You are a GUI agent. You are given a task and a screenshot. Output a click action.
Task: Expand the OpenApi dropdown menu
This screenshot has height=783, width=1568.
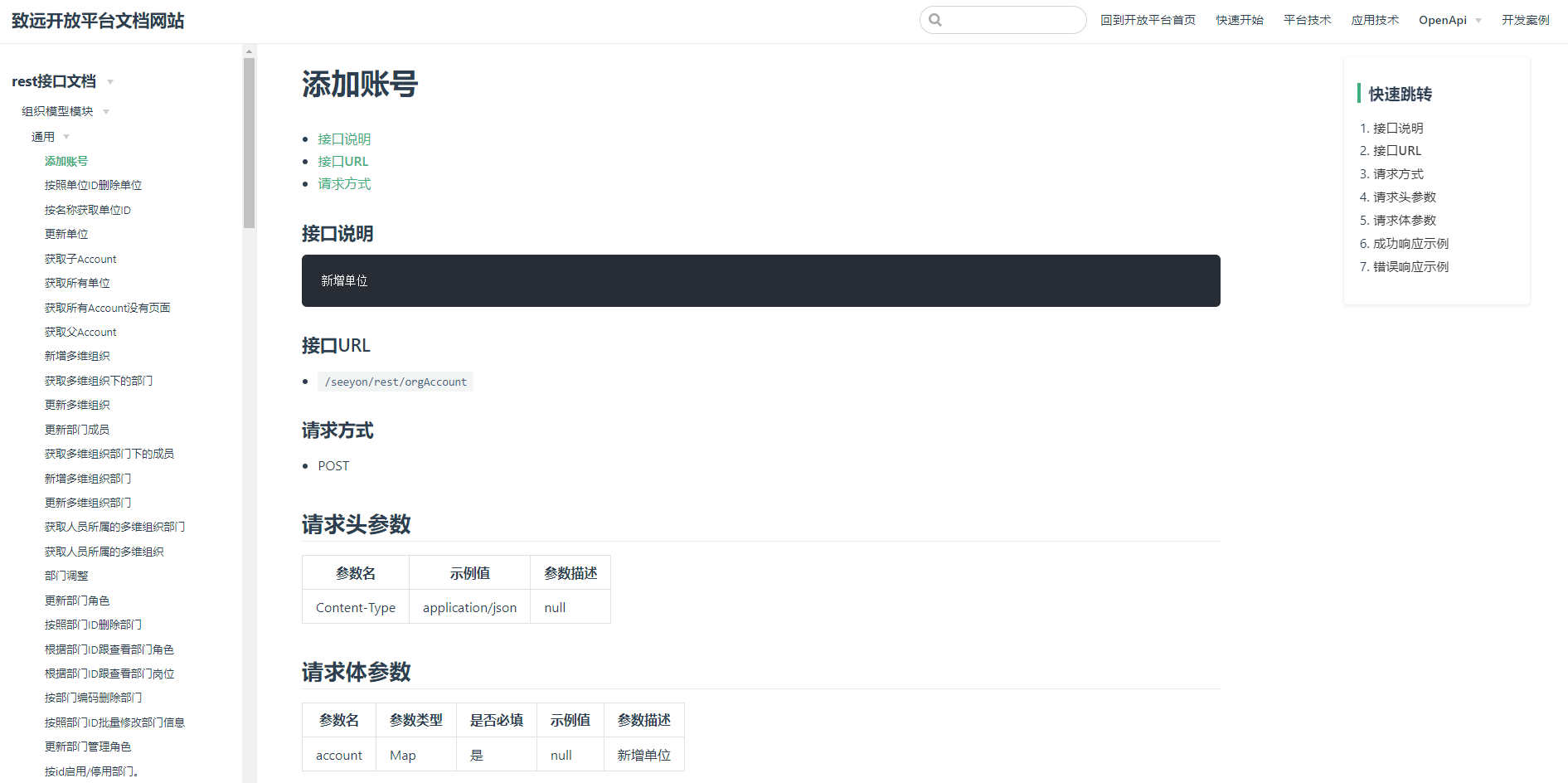[x=1449, y=20]
